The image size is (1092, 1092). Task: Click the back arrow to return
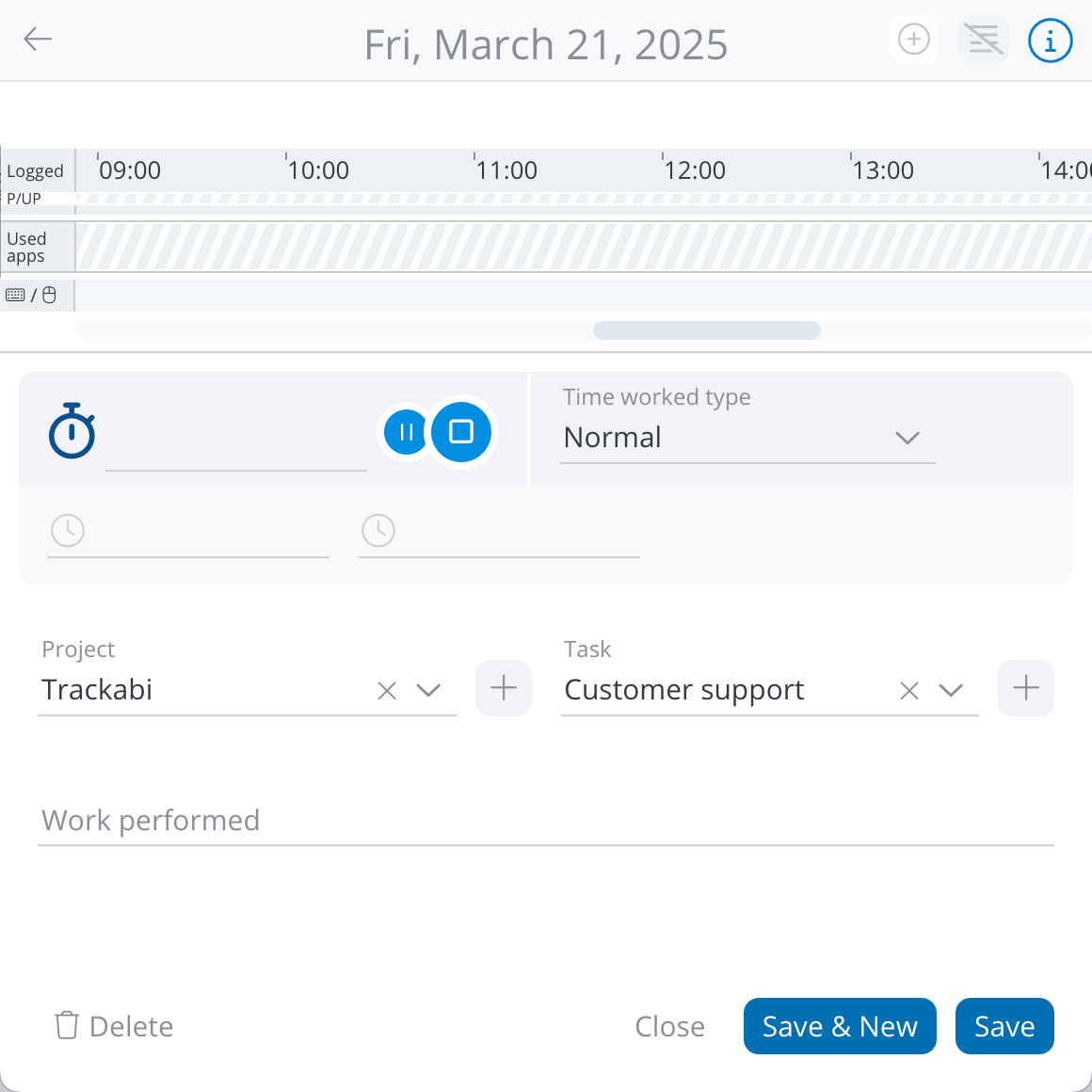(38, 40)
